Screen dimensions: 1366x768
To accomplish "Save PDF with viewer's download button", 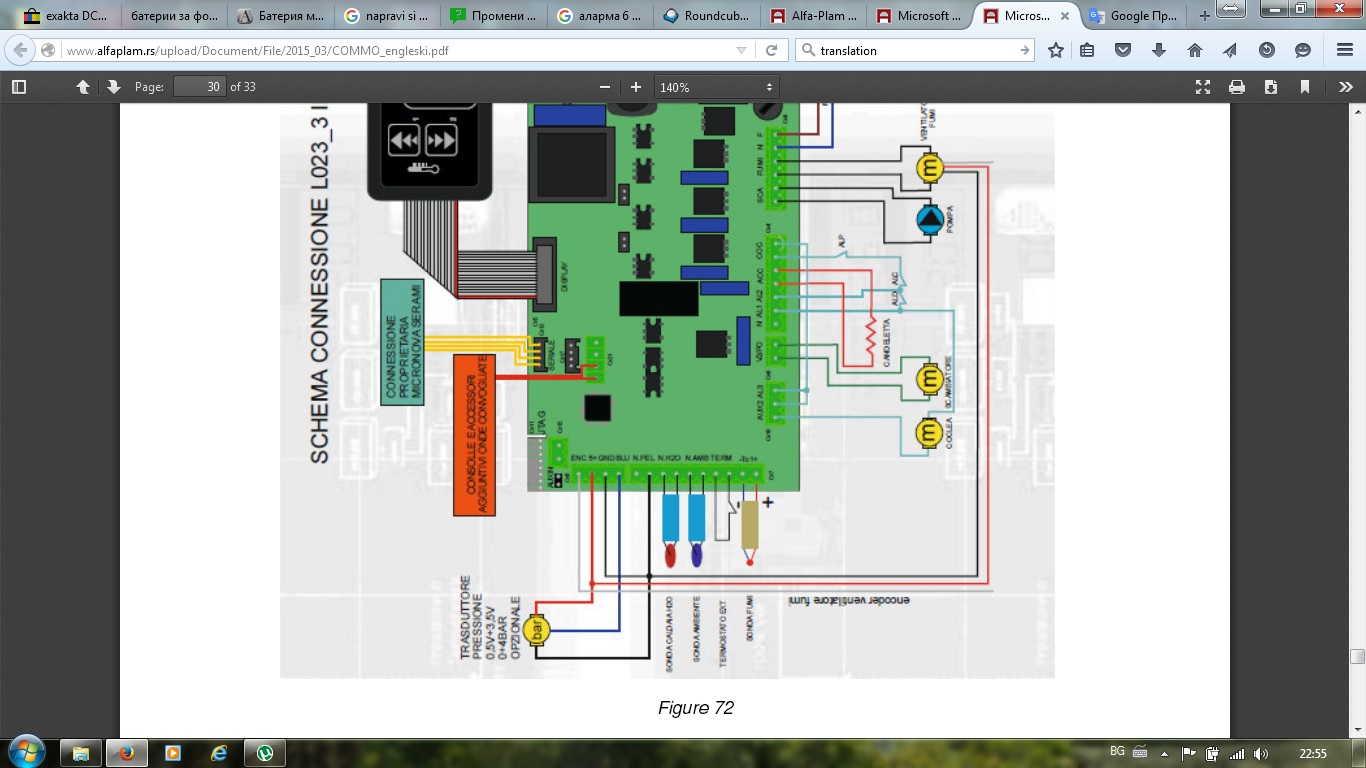I will (x=1271, y=87).
